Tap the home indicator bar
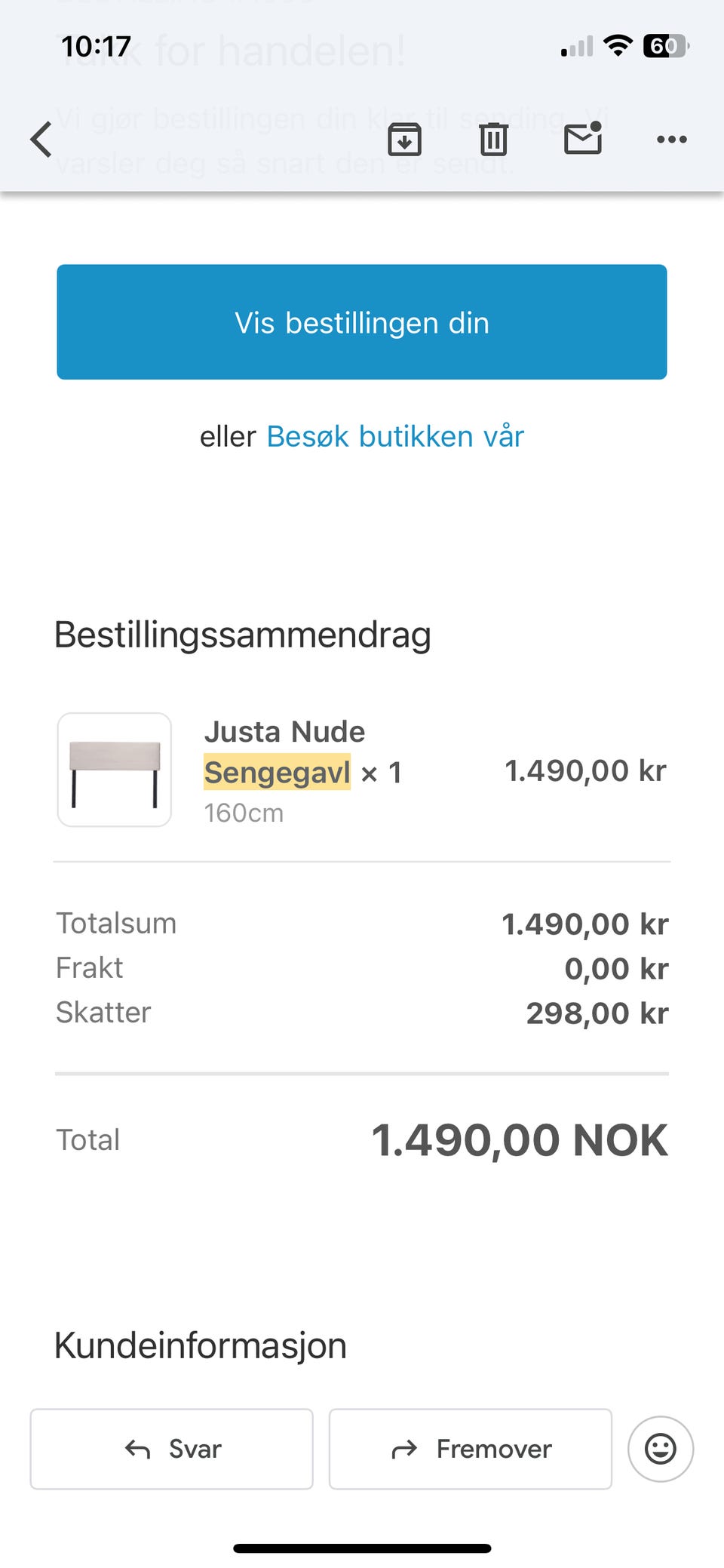Viewport: 724px width, 1568px height. [362, 1548]
